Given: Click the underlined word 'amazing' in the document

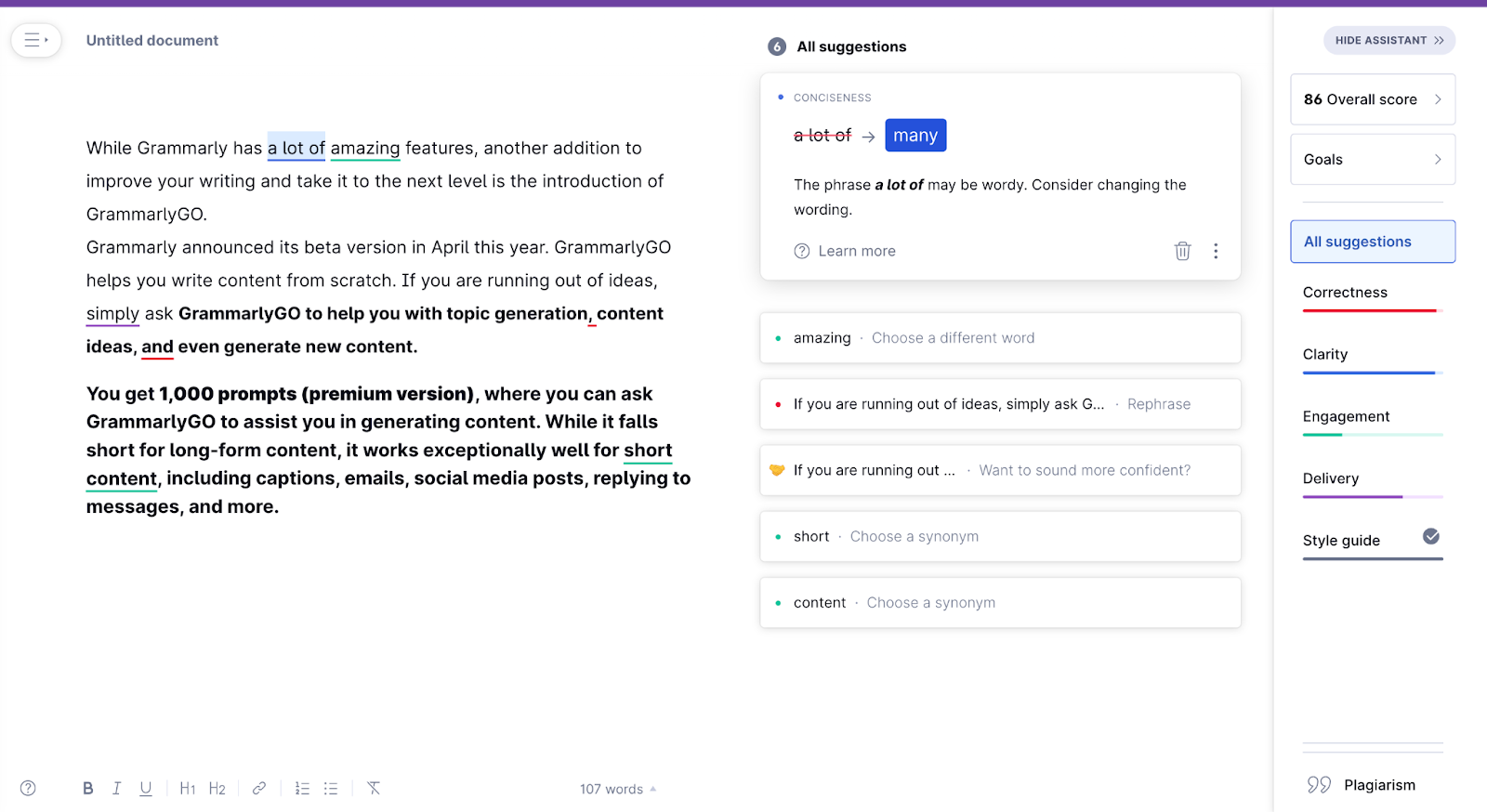Looking at the screenshot, I should click(x=365, y=148).
